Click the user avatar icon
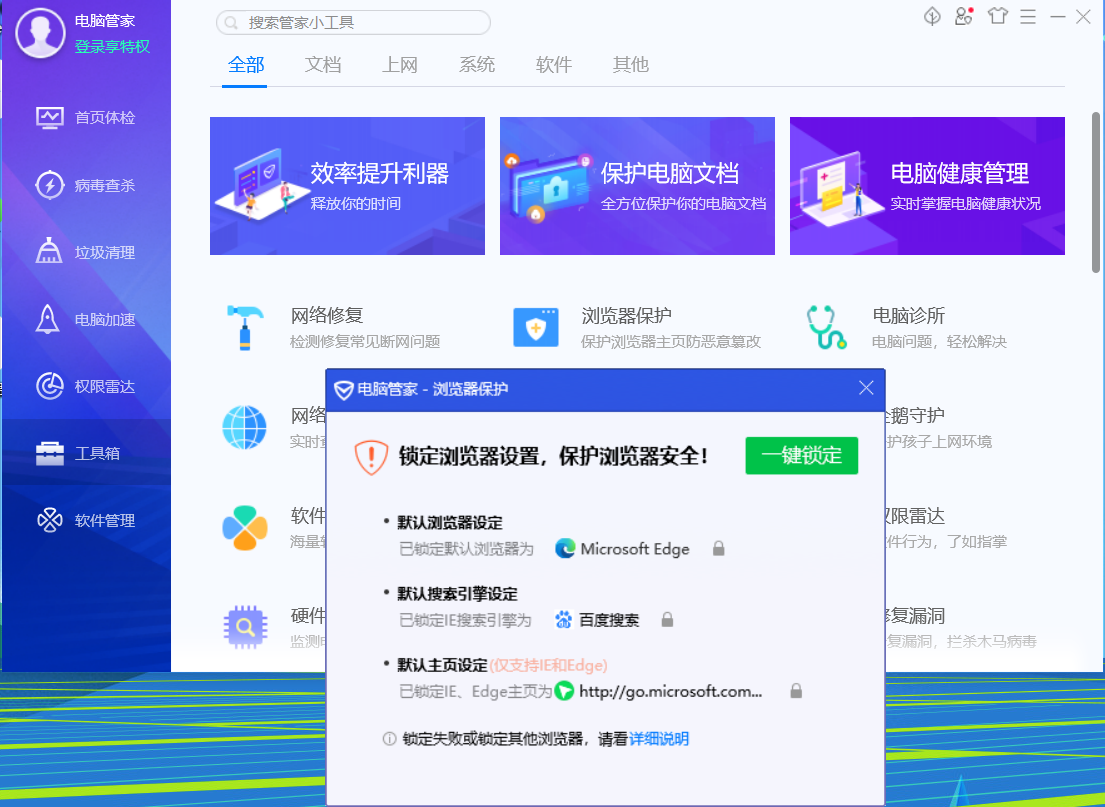Screen dimensions: 1105x807 click(x=40, y=33)
